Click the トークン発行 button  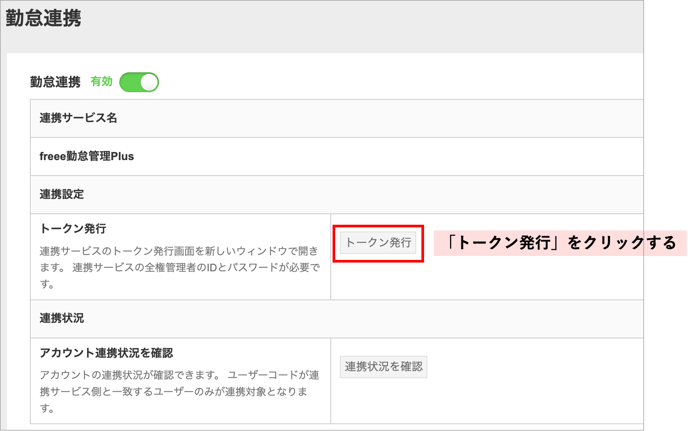(378, 243)
